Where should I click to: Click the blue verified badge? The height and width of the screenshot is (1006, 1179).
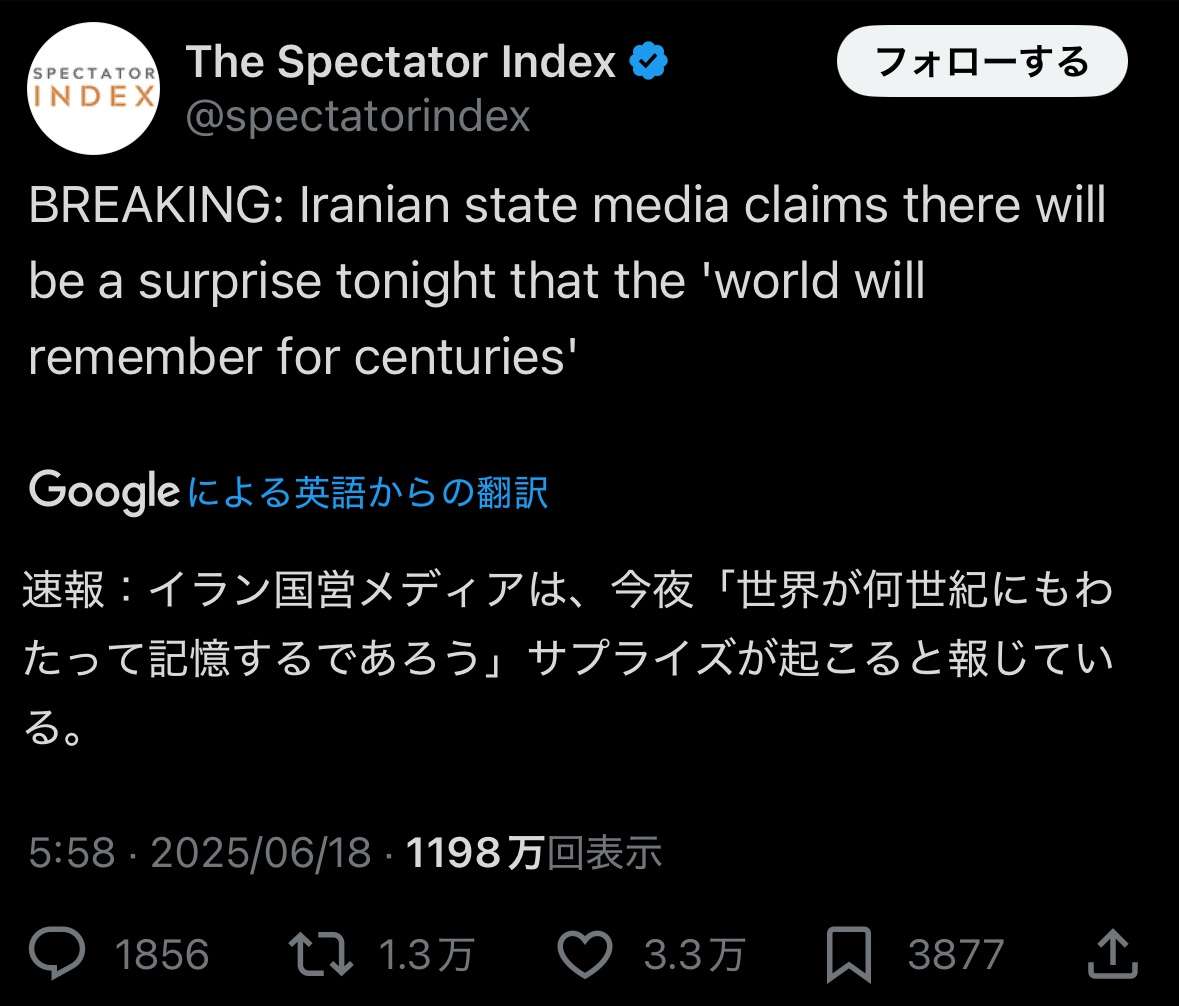click(x=648, y=63)
